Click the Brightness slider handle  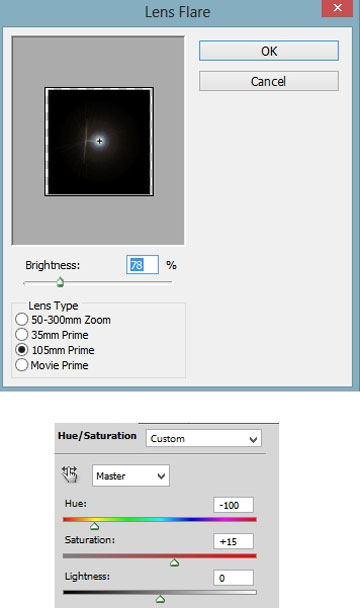(60, 282)
